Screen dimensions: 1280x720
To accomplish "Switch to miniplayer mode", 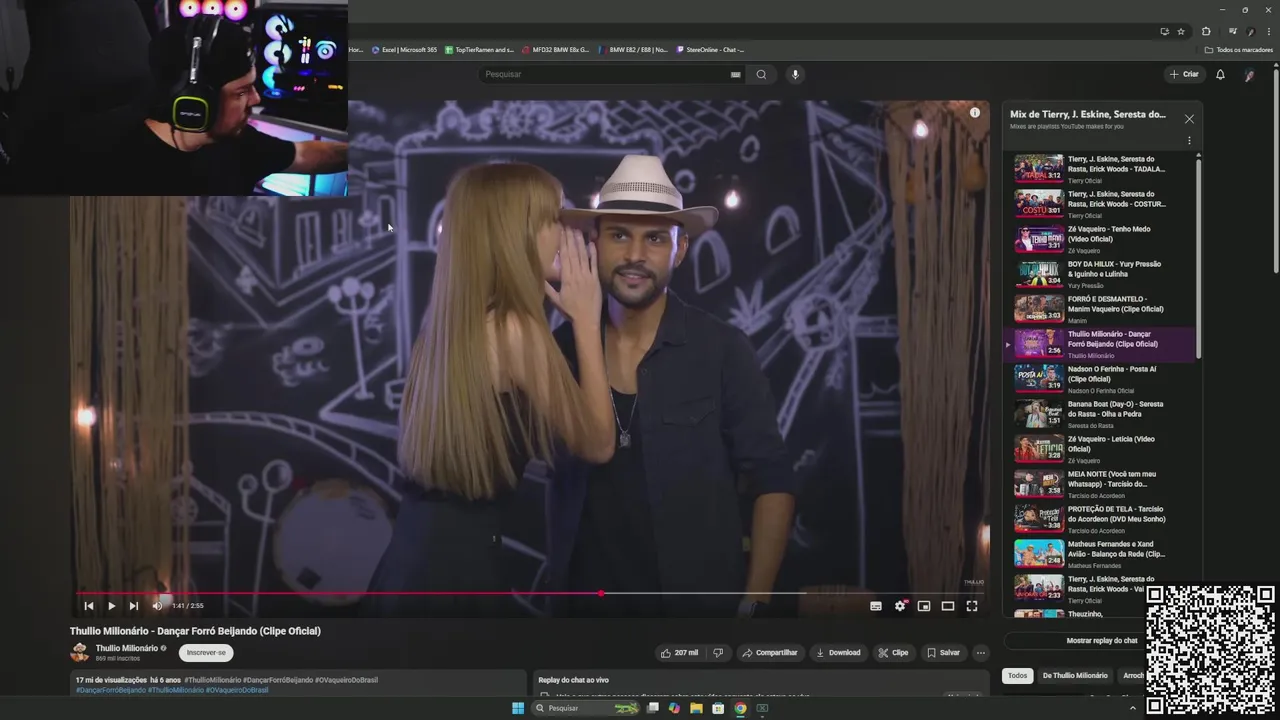I will (924, 606).
